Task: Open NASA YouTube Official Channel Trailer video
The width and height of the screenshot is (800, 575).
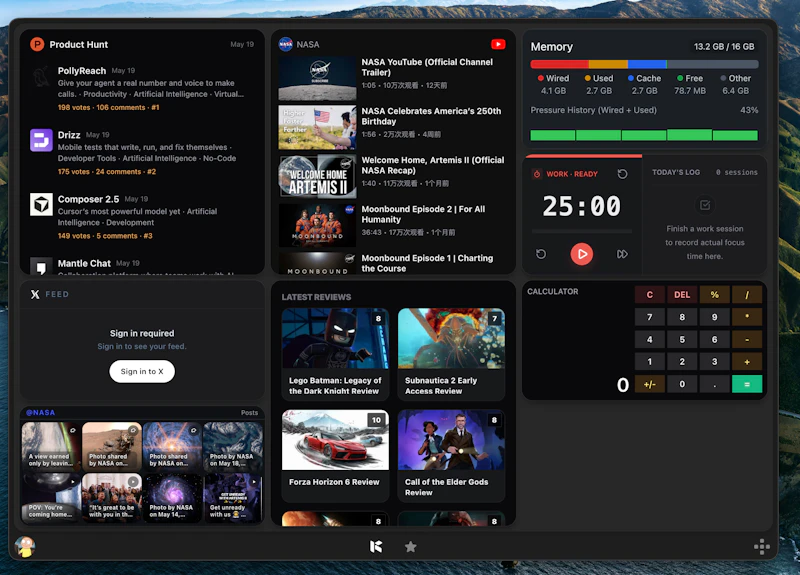Action: click(393, 78)
